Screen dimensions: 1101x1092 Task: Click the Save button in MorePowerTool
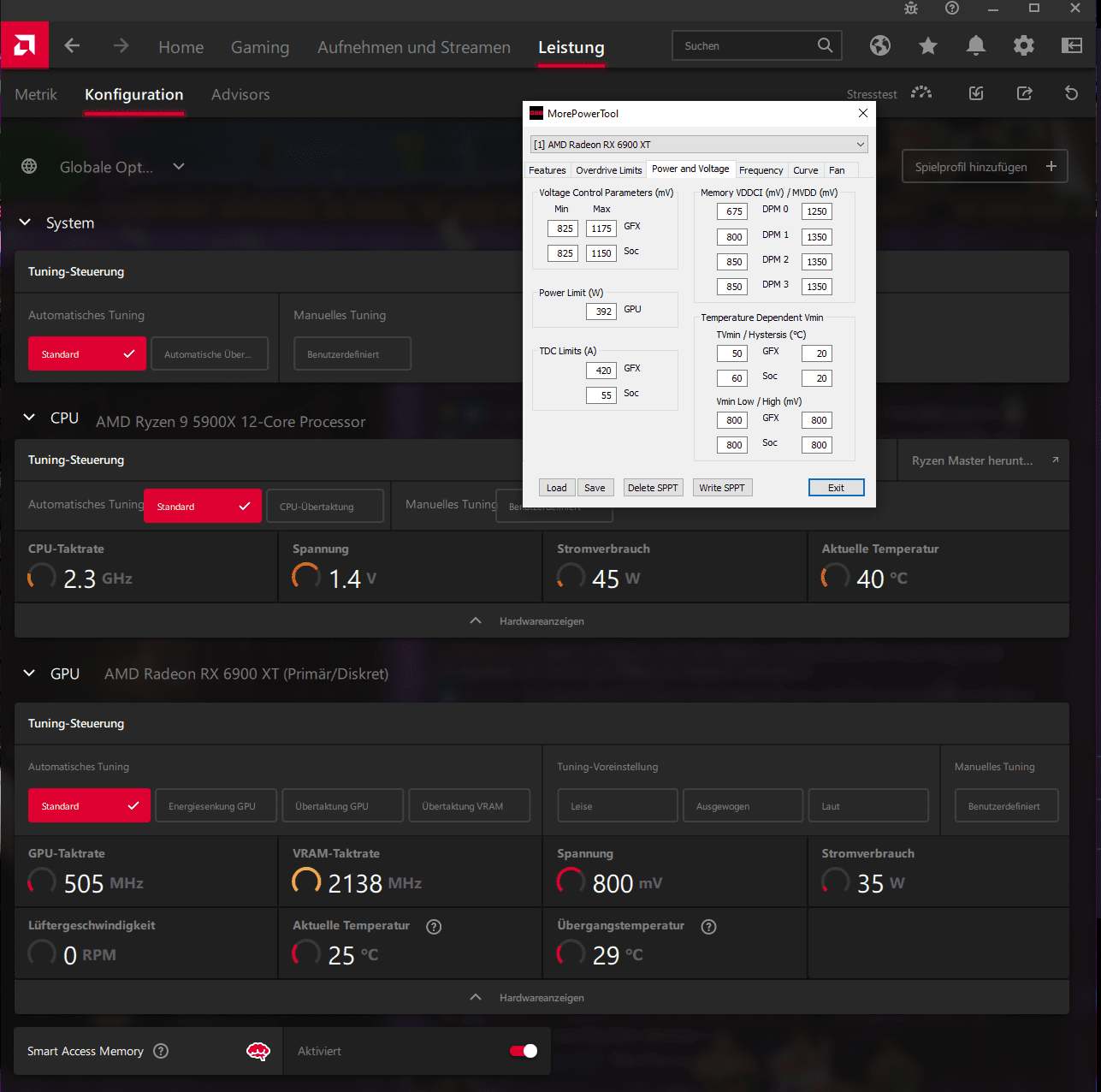point(595,488)
